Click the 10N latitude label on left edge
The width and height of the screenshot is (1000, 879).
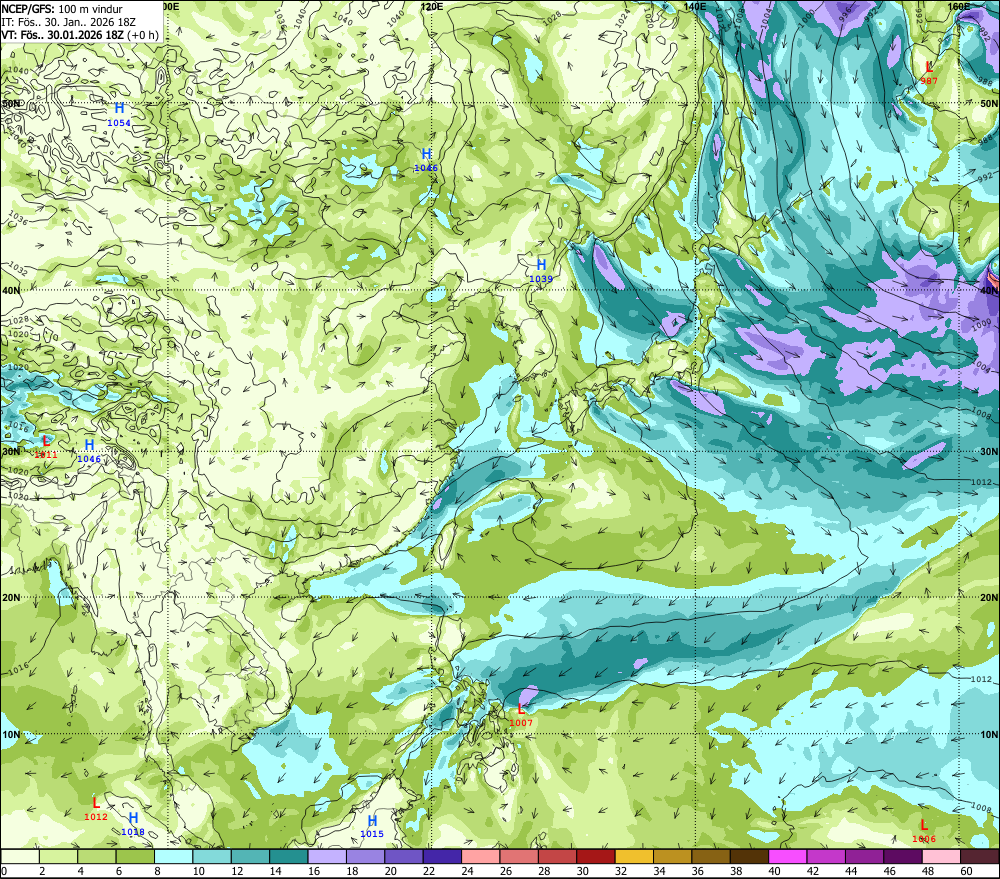coord(10,734)
